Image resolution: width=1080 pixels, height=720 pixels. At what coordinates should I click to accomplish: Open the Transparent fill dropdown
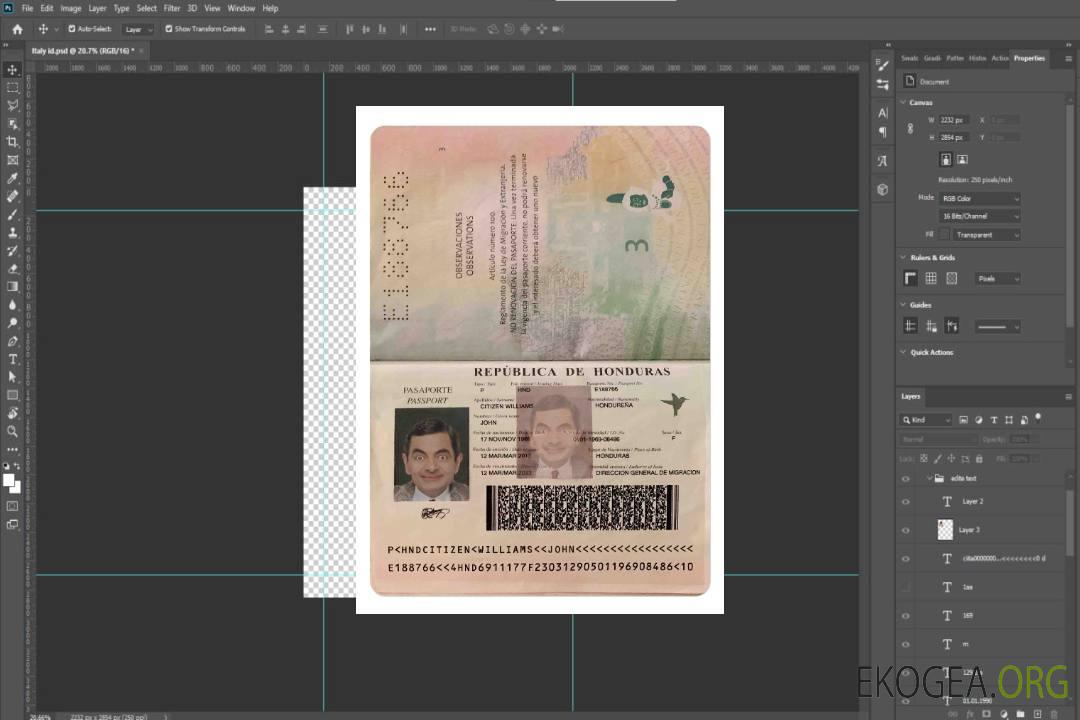987,235
